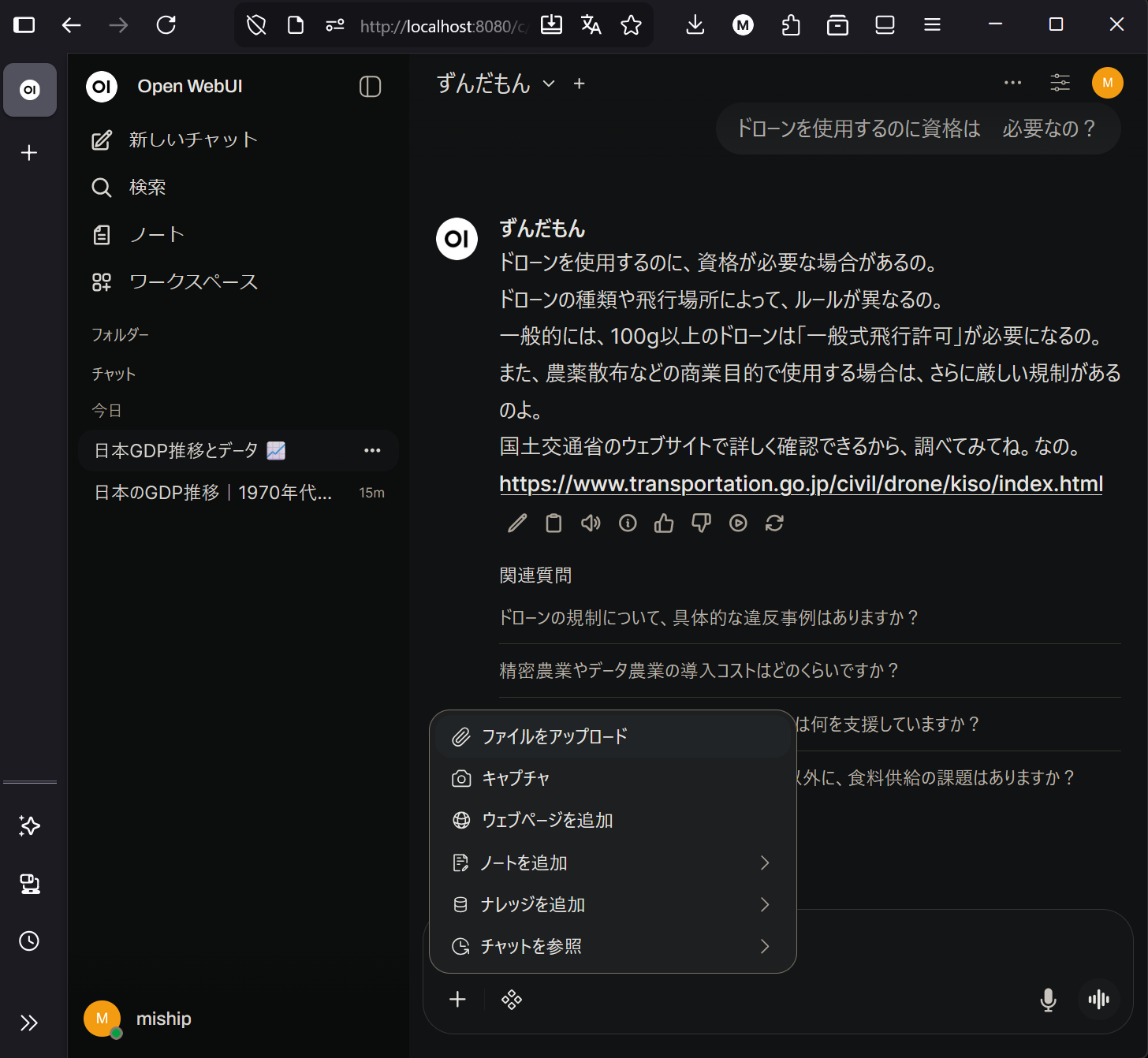
Task: Edit the response with pencil icon
Action: click(x=517, y=523)
